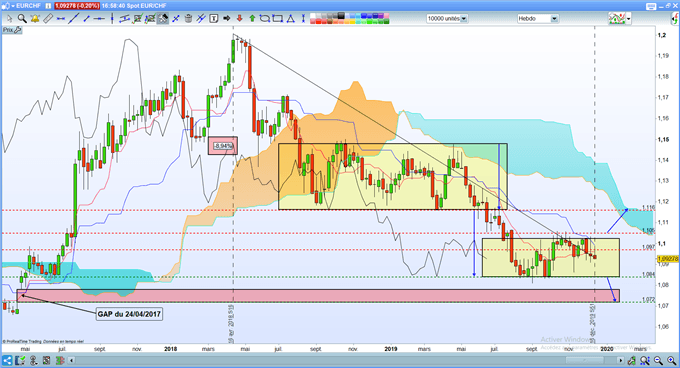Image resolution: width=680 pixels, height=368 pixels.
Task: Click the keyboard icon in title bar
Action: coord(651,7)
